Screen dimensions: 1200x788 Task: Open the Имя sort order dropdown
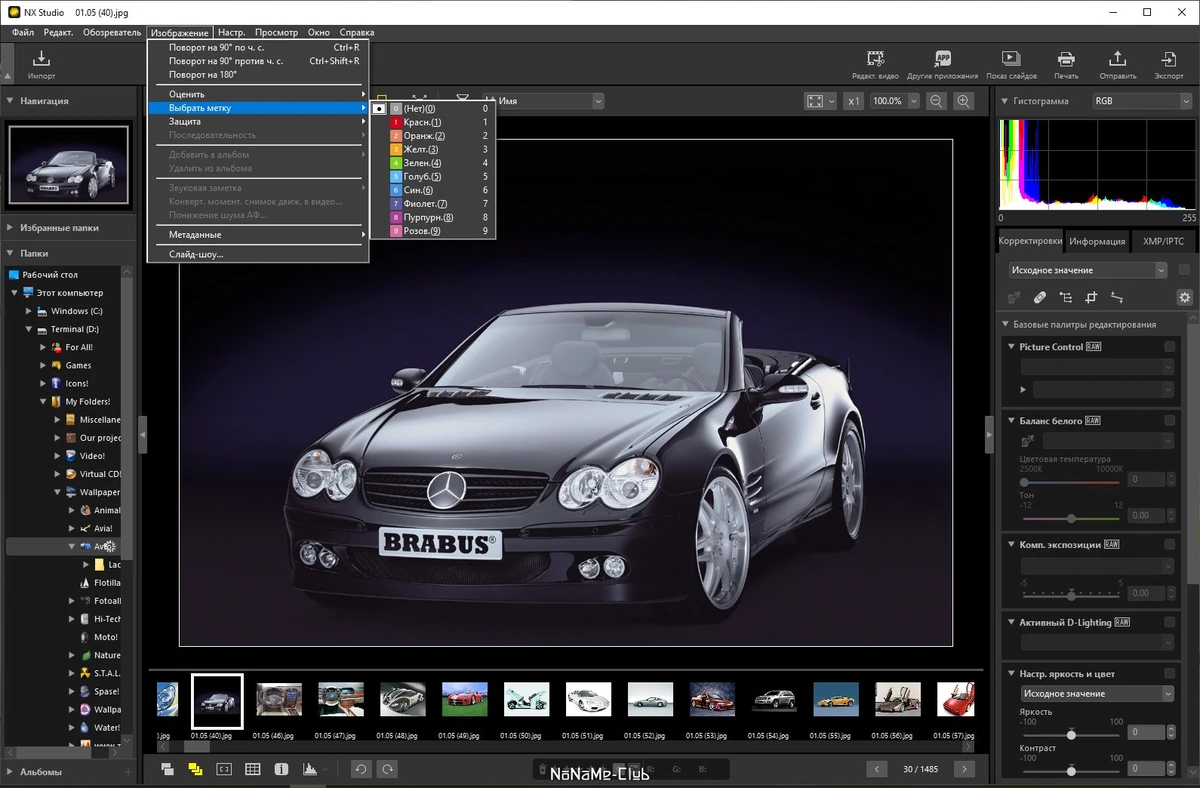tap(549, 101)
